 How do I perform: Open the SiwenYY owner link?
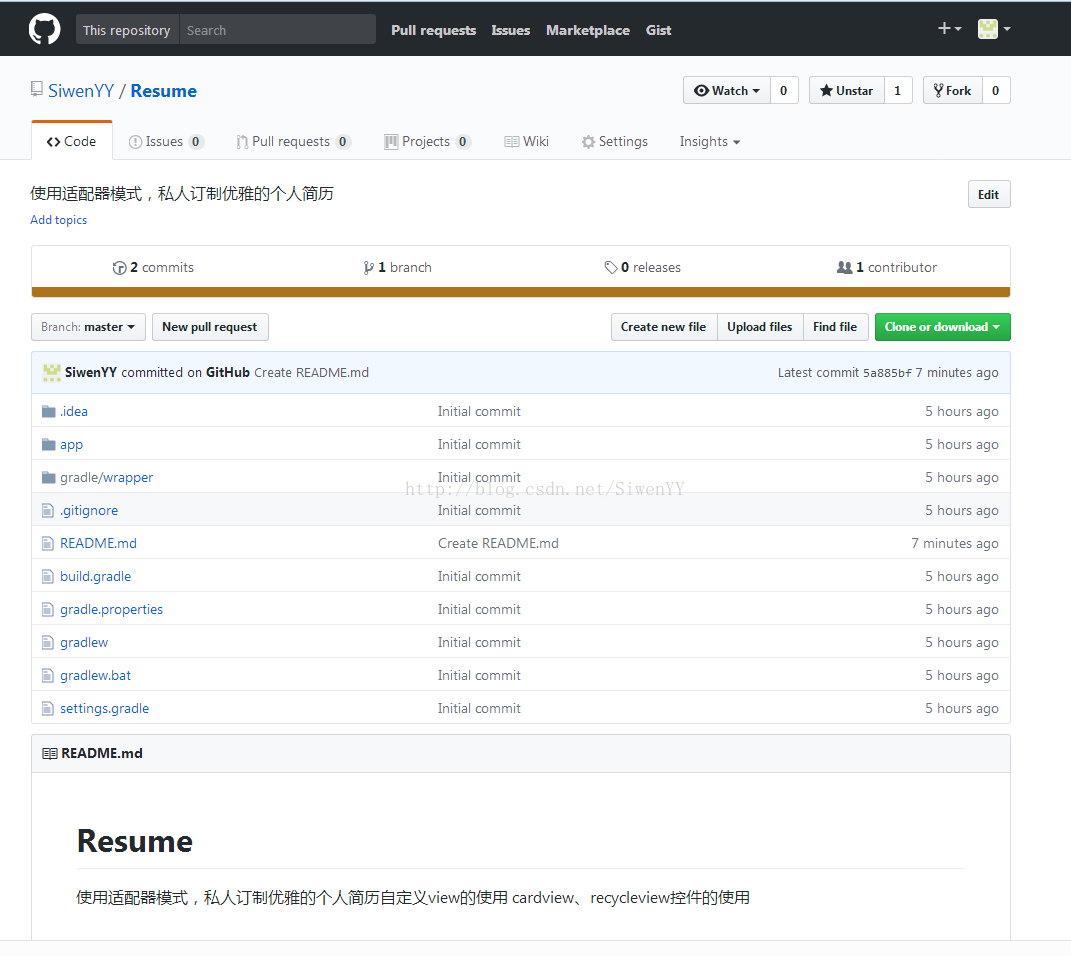(x=81, y=91)
